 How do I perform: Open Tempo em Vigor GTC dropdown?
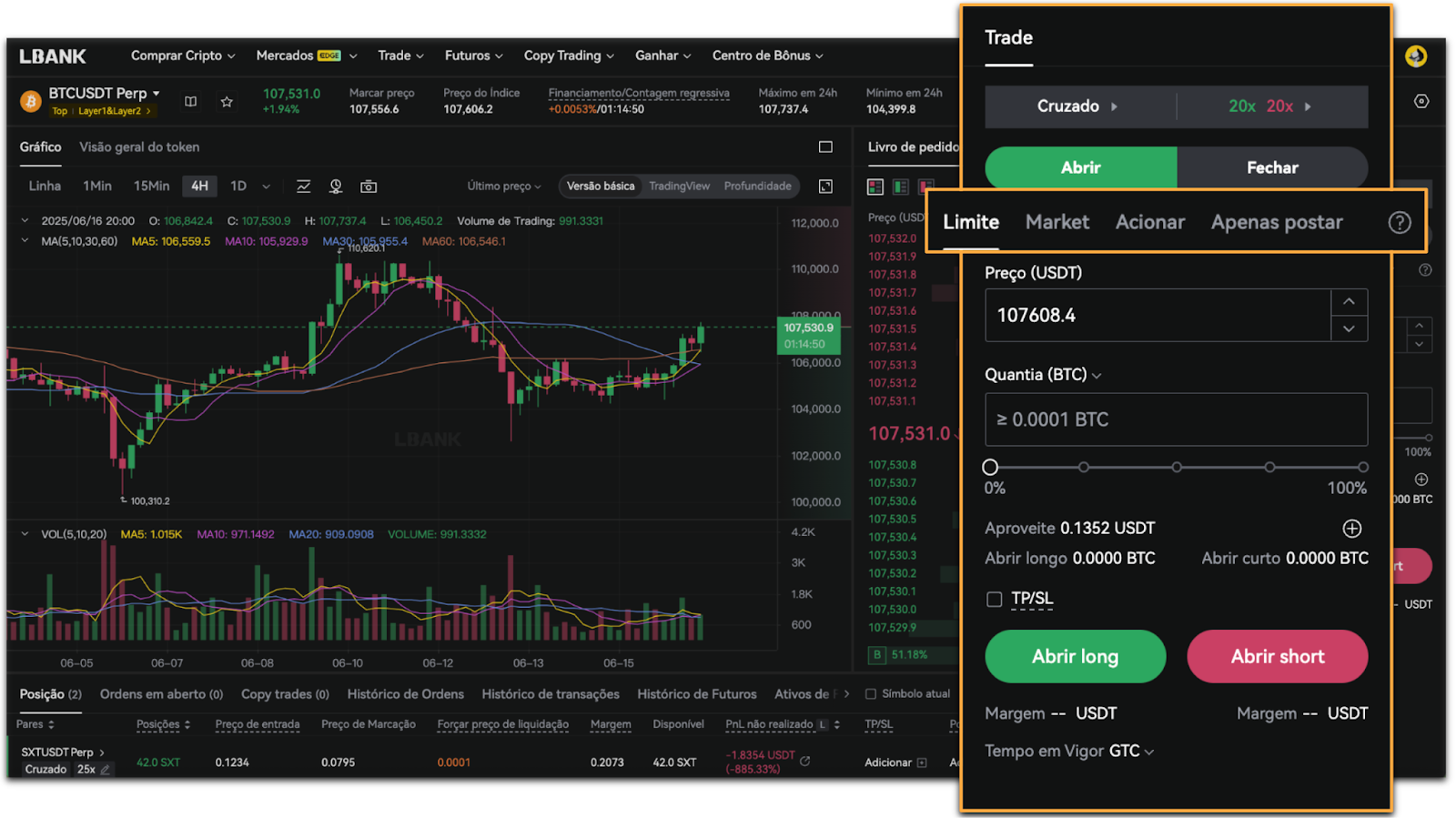click(x=1069, y=752)
